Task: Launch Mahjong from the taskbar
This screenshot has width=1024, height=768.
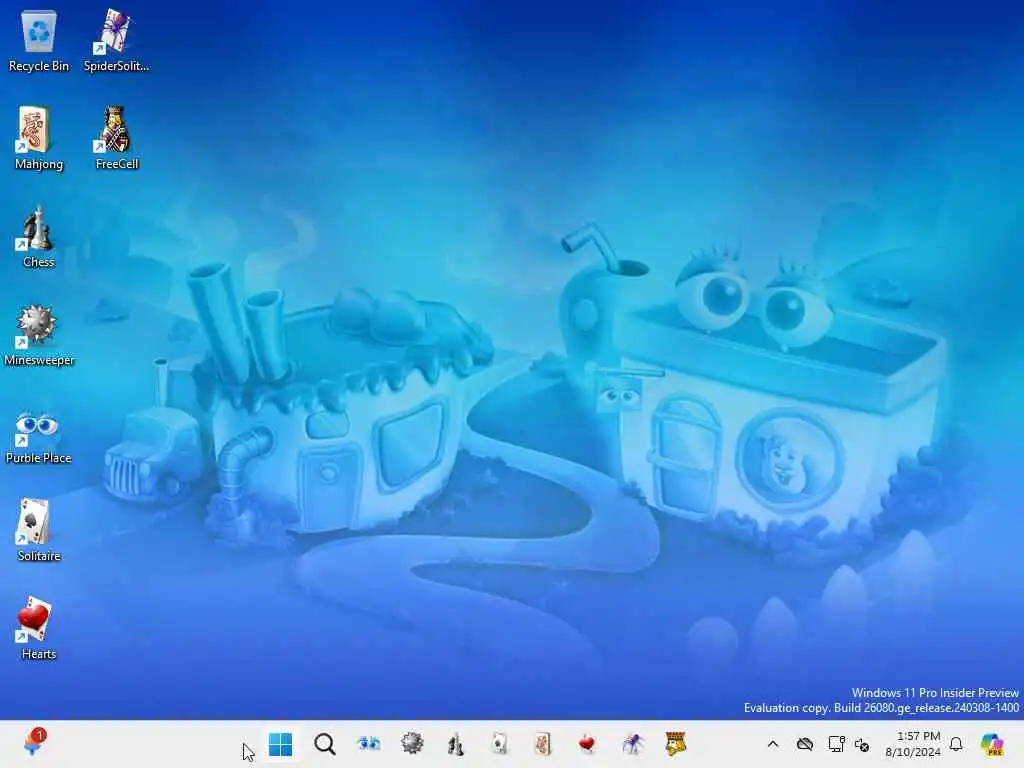Action: pyautogui.click(x=543, y=744)
